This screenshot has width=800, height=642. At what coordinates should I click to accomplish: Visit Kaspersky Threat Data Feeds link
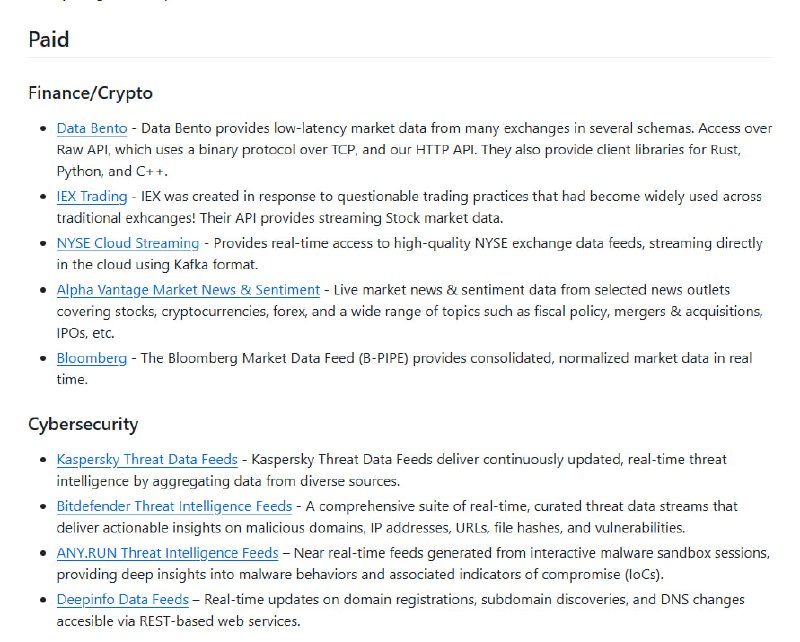147,459
